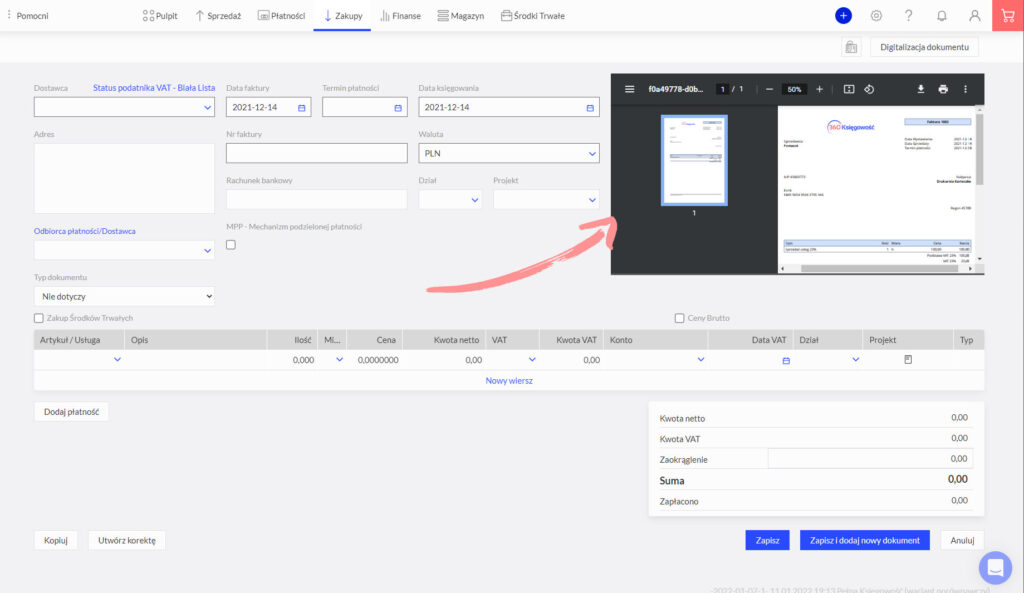
Task: Rotate the PDF document
Action: click(869, 89)
